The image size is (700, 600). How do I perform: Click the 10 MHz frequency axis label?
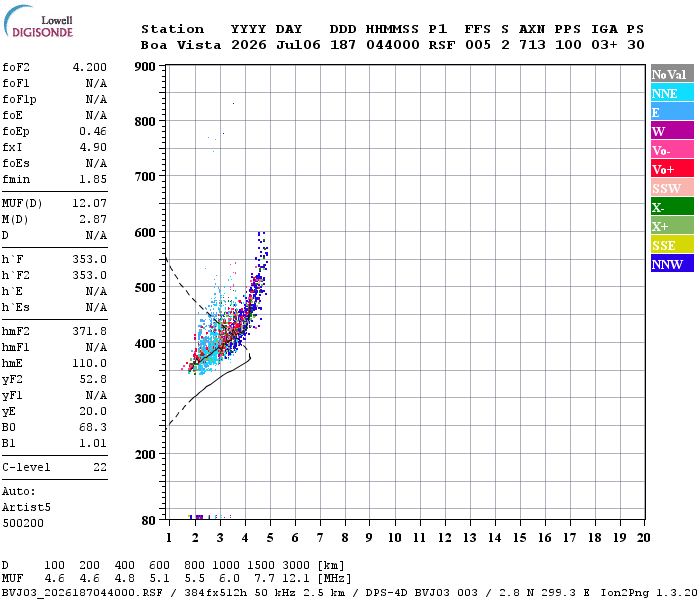(x=394, y=538)
